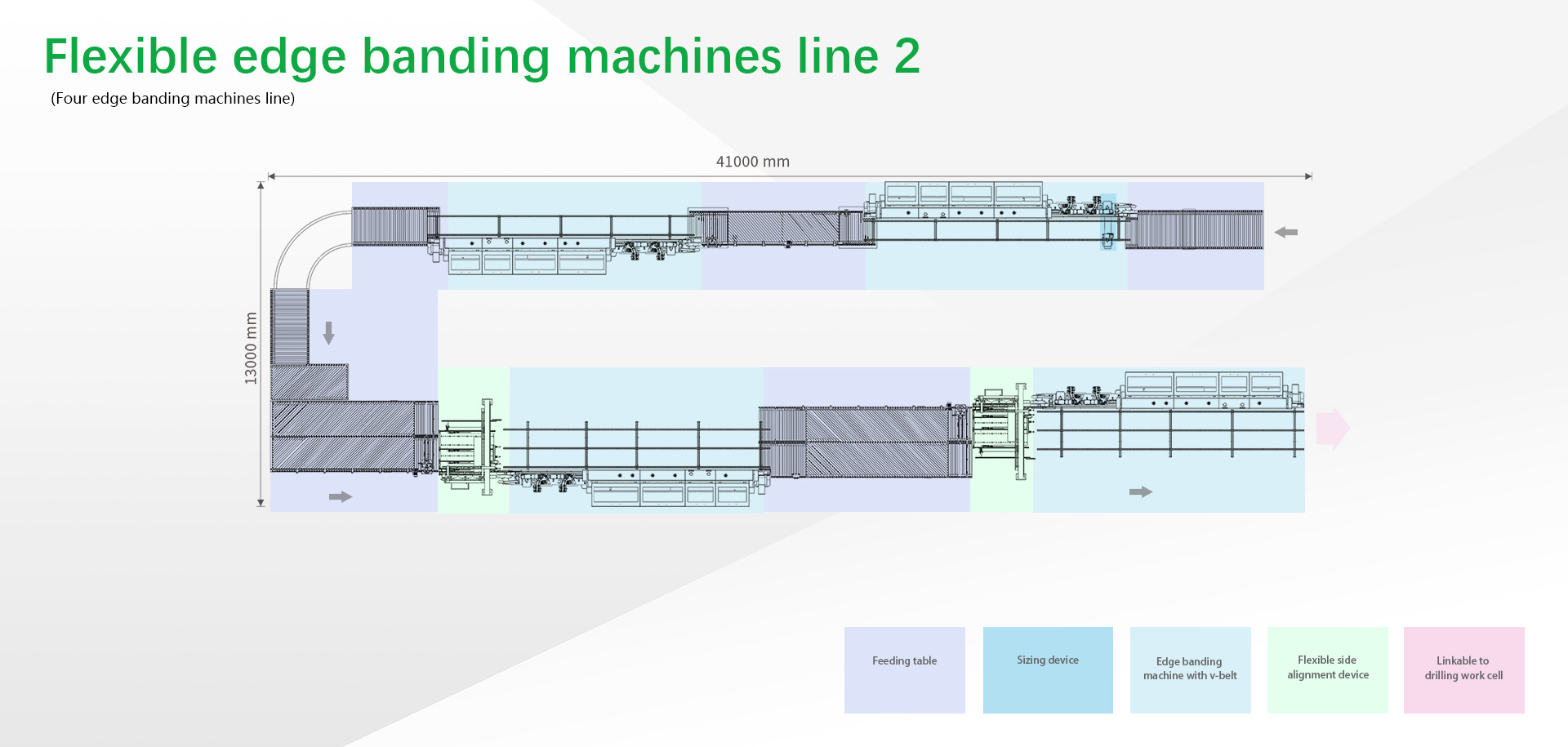Viewport: 1568px width, 747px height.
Task: Click the gray right arrow in the corner feeding table zone
Action: 340,496
